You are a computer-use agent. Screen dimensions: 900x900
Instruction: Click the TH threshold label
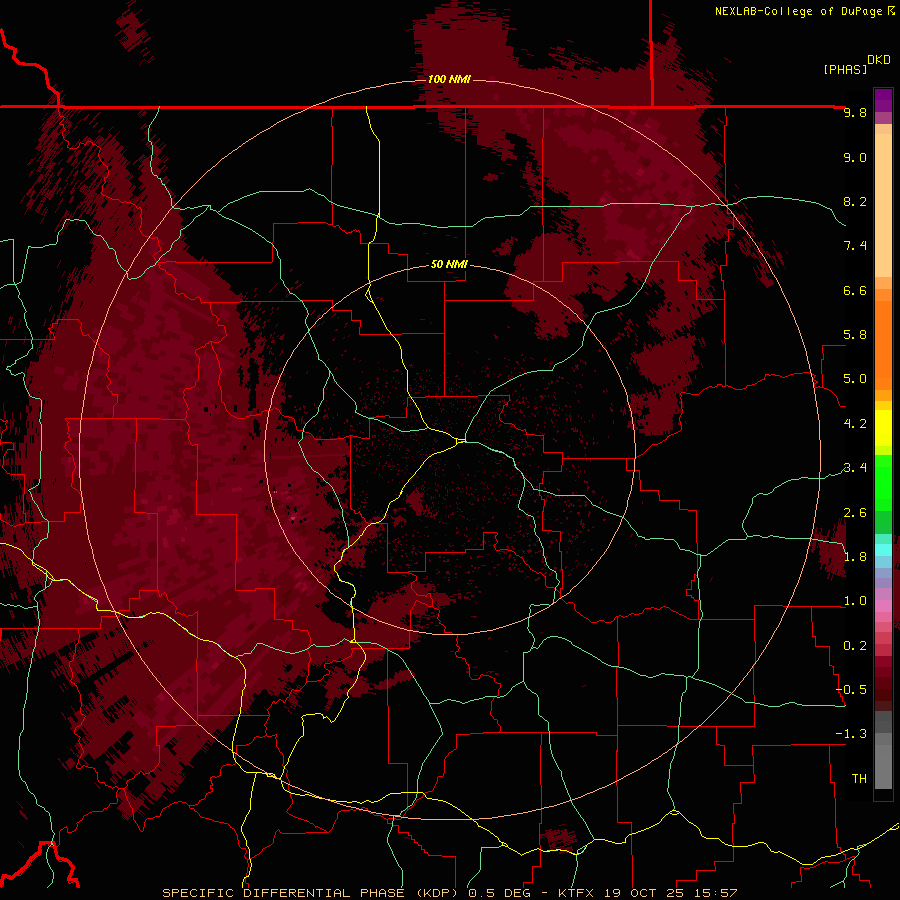click(859, 779)
